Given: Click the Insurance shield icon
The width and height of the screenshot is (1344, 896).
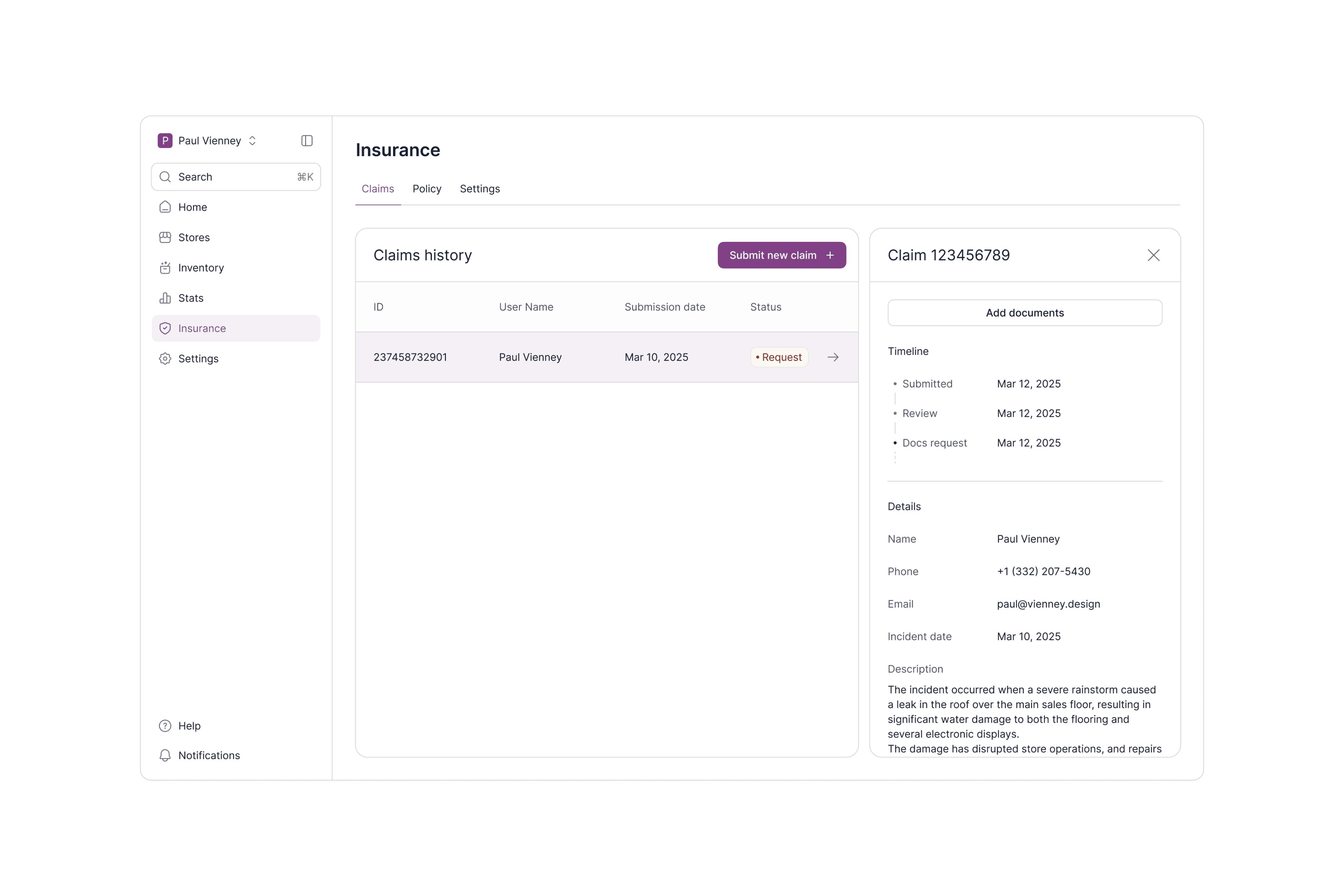Looking at the screenshot, I should pyautogui.click(x=165, y=328).
